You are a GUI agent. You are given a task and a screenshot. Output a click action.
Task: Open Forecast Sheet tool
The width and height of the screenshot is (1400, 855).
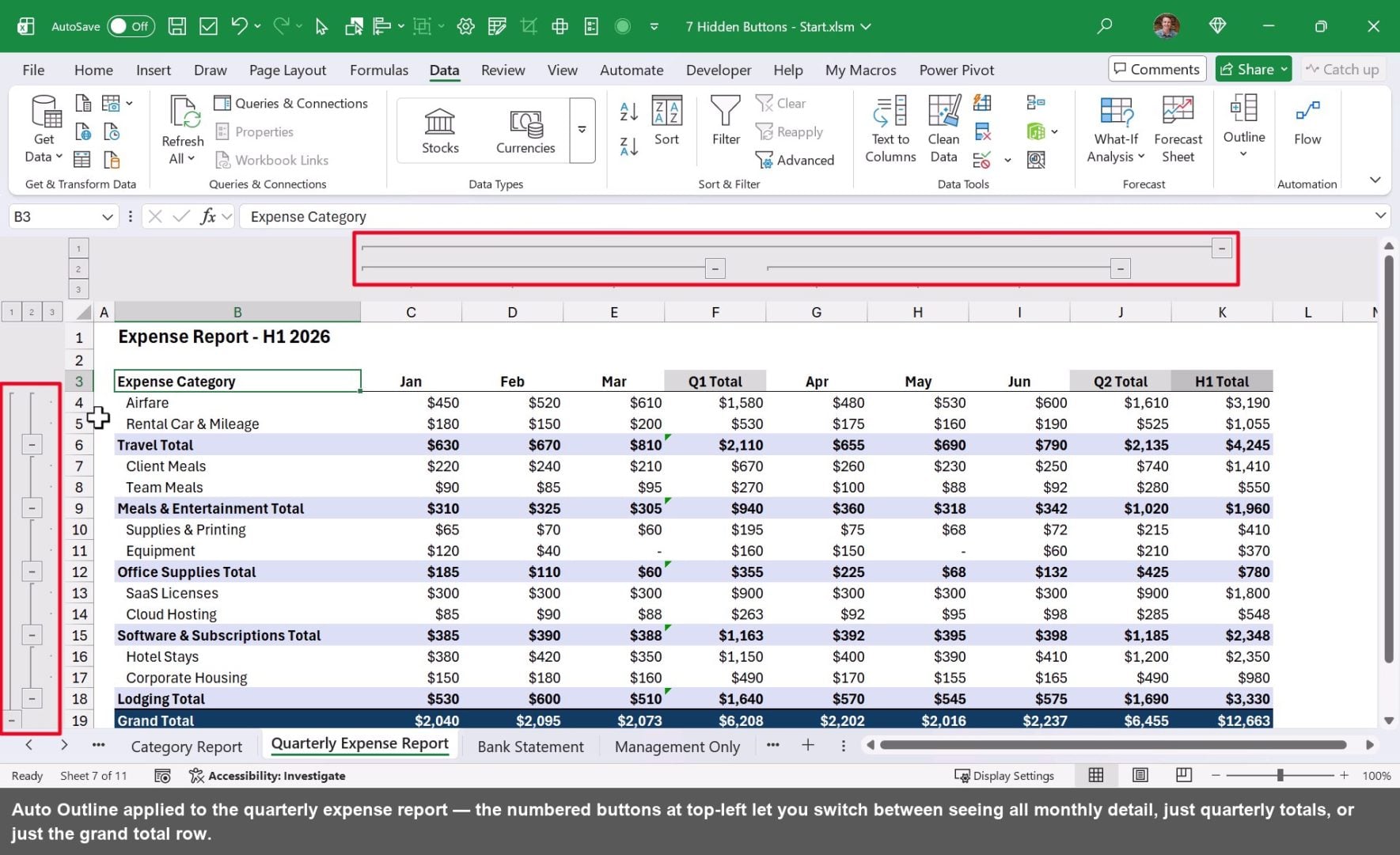[1178, 129]
